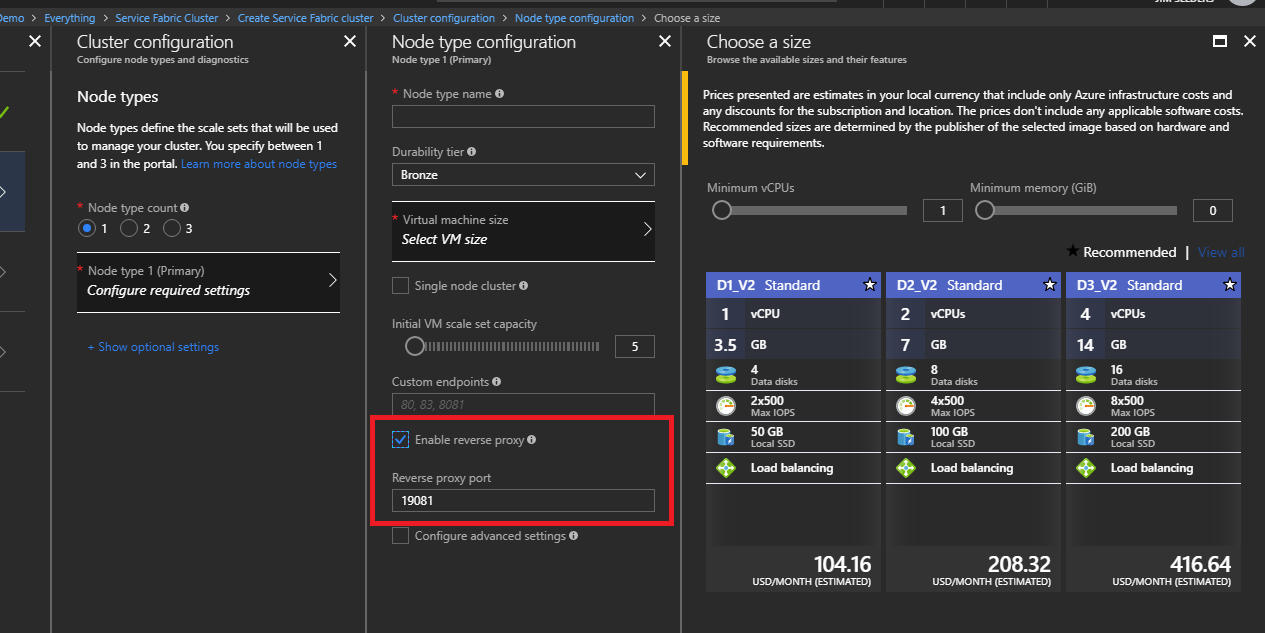Screen dimensions: 1265x633
Task: Click the Max IOPS gauge icon on D2_V2
Action: 905,406
